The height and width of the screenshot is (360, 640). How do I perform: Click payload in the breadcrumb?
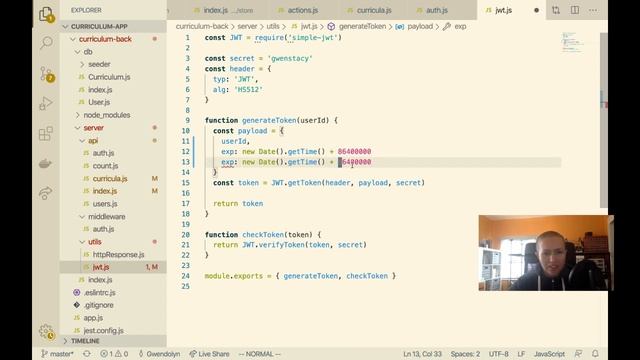420,26
